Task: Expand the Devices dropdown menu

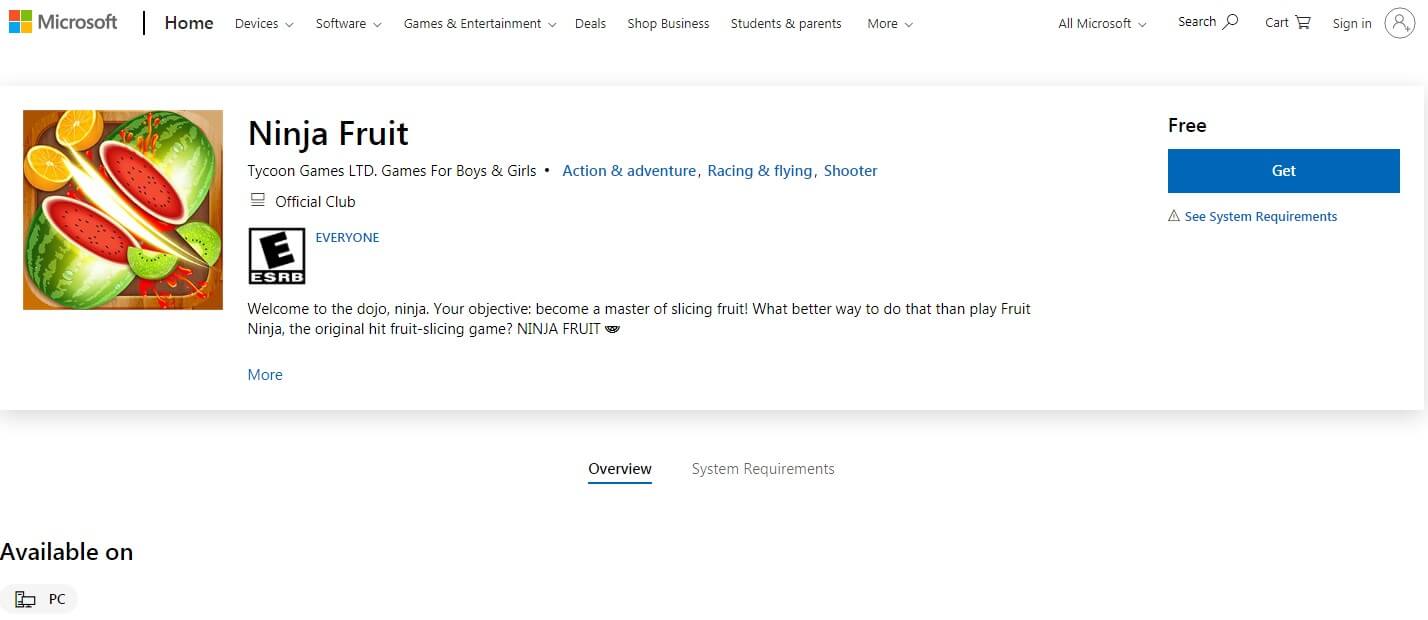Action: [264, 23]
